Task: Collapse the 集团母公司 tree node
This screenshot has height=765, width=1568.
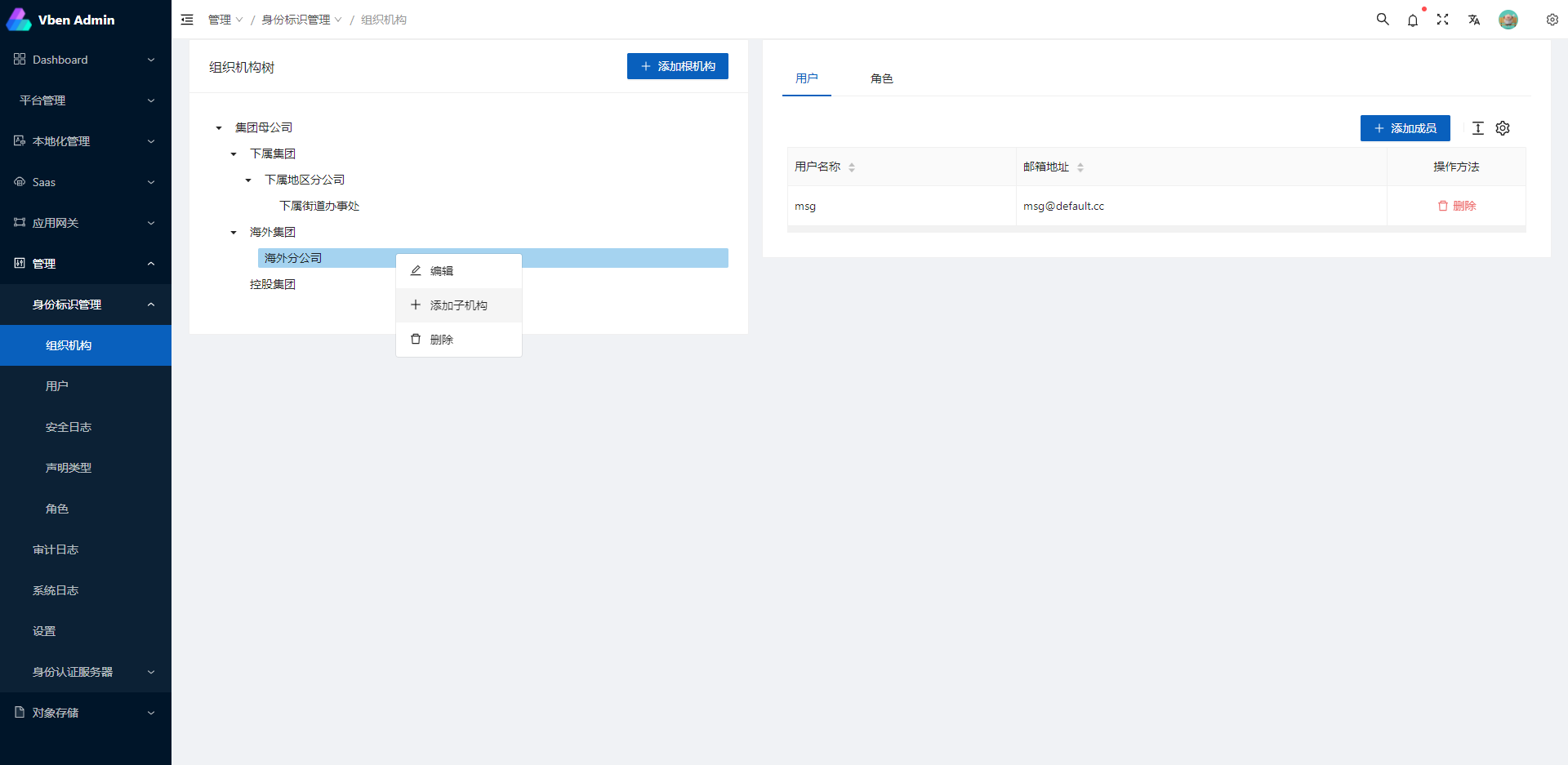Action: pyautogui.click(x=219, y=128)
